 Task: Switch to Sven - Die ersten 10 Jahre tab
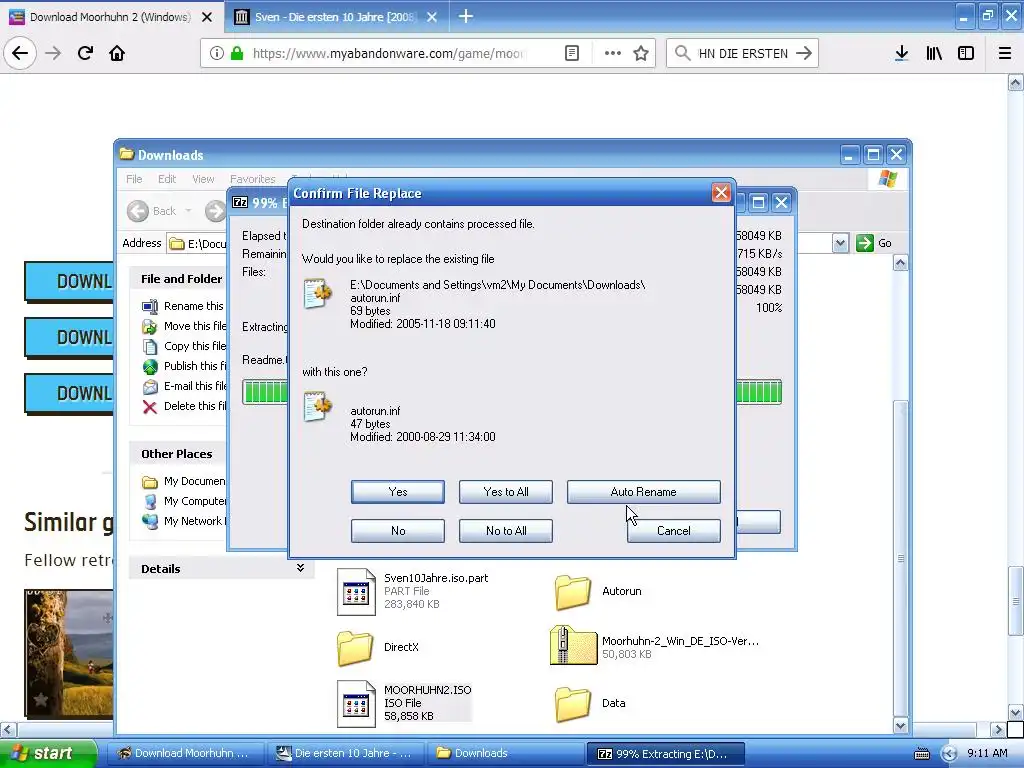336,16
